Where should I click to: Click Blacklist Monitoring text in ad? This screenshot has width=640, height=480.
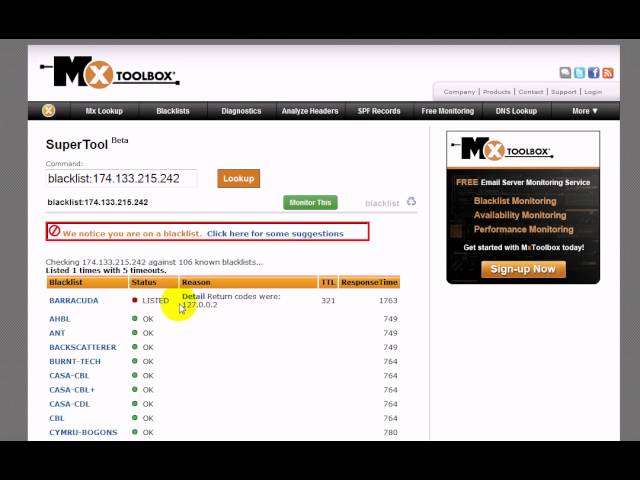[x=515, y=201]
